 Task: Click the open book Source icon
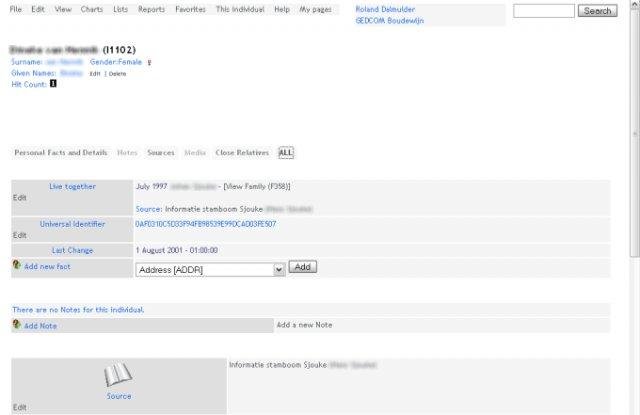tap(118, 374)
